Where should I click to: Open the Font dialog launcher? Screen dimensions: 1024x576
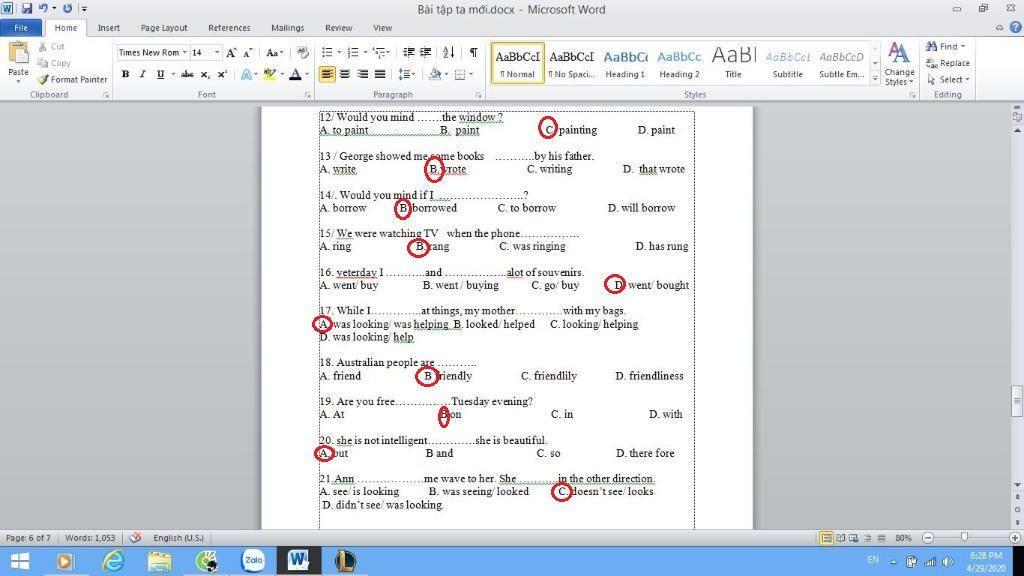(x=308, y=95)
